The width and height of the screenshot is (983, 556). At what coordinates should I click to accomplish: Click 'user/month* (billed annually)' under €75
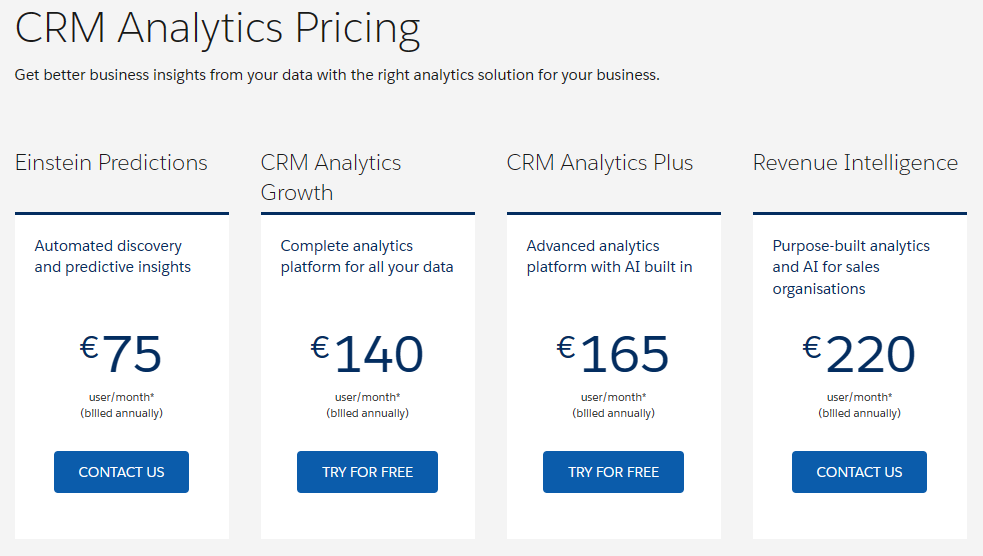pos(121,405)
